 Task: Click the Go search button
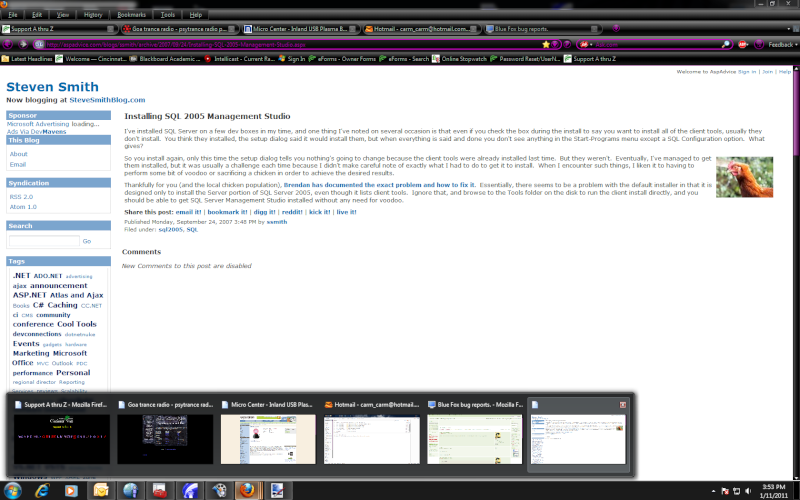87,241
